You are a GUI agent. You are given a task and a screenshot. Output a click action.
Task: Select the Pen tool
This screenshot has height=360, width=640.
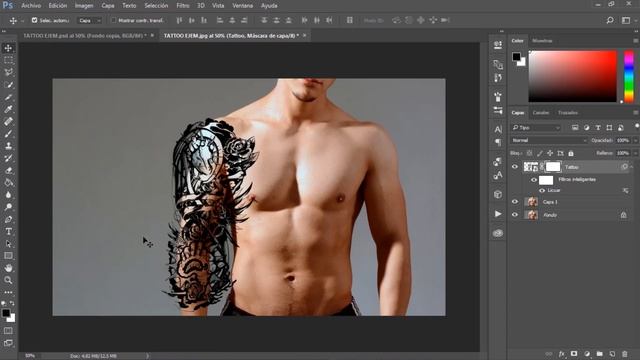(x=8, y=219)
